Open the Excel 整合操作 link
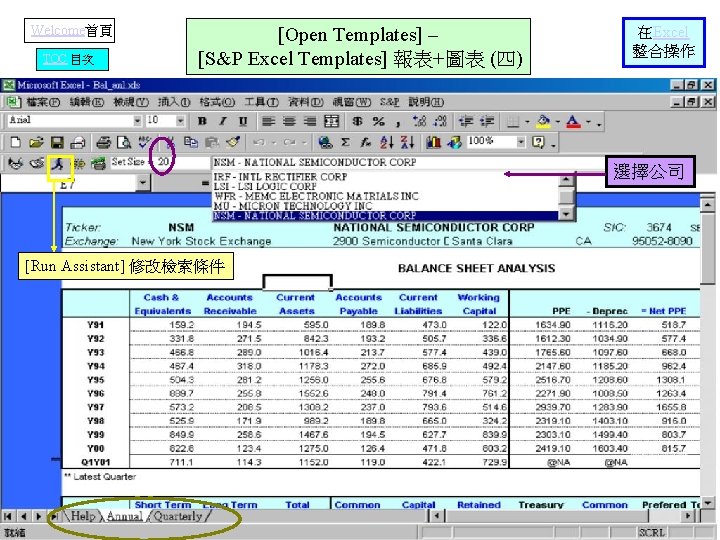The height and width of the screenshot is (540, 720). point(664,42)
